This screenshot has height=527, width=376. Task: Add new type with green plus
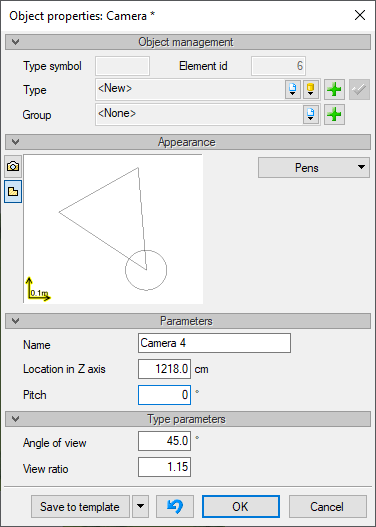334,90
